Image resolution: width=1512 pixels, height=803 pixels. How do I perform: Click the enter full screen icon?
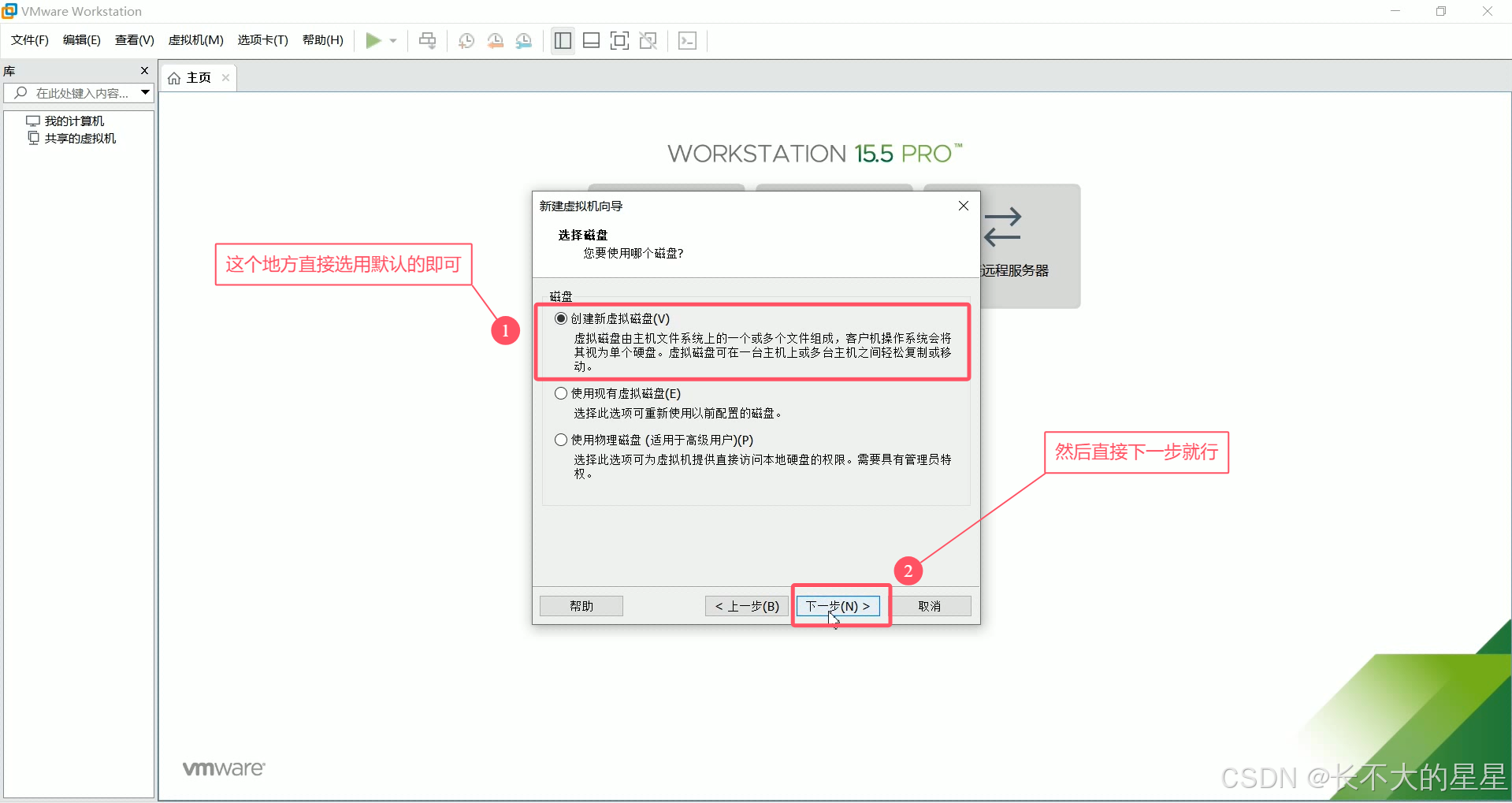click(x=620, y=41)
